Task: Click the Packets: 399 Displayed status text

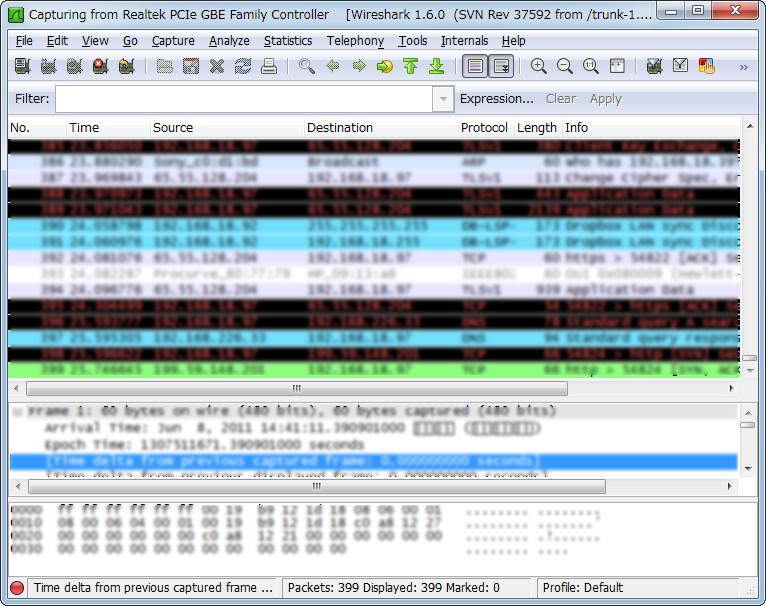Action: click(x=393, y=587)
